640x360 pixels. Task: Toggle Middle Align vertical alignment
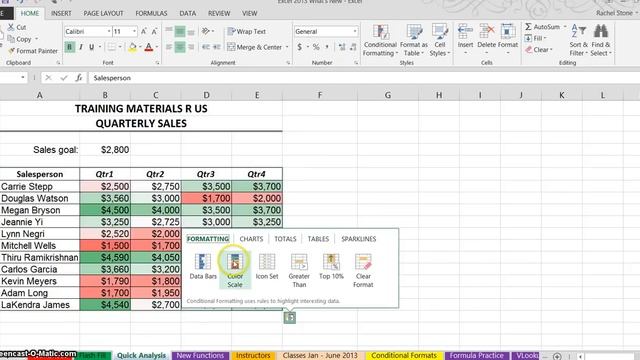click(180, 31)
